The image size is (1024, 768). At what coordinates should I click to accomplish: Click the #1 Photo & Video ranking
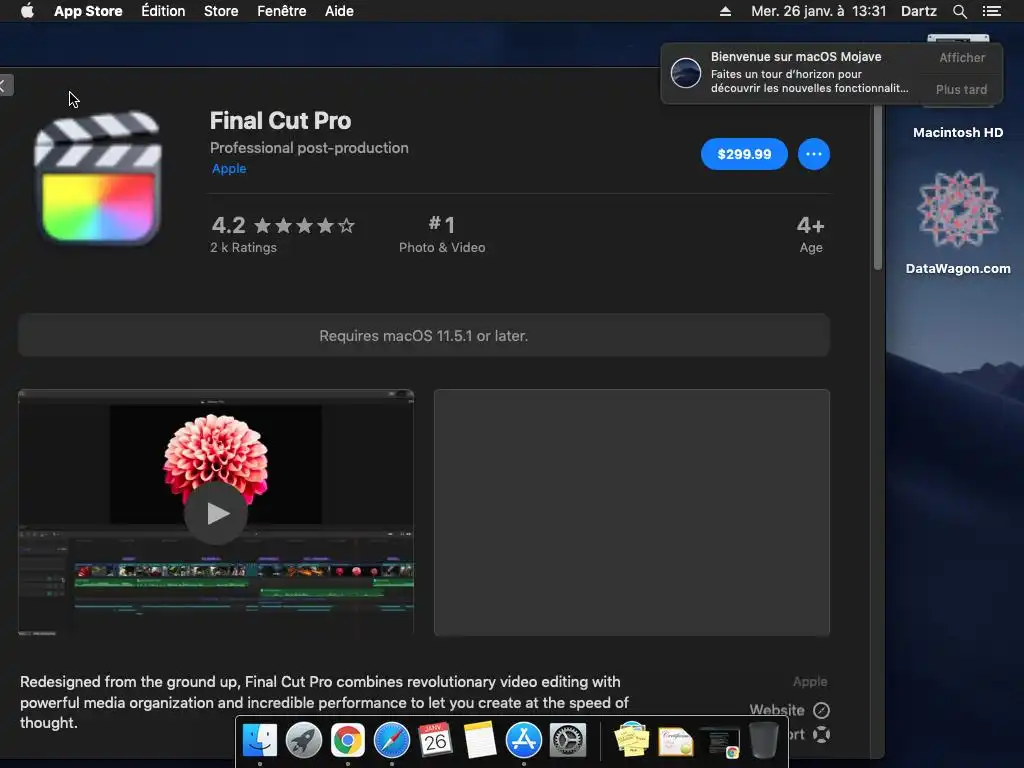(442, 234)
